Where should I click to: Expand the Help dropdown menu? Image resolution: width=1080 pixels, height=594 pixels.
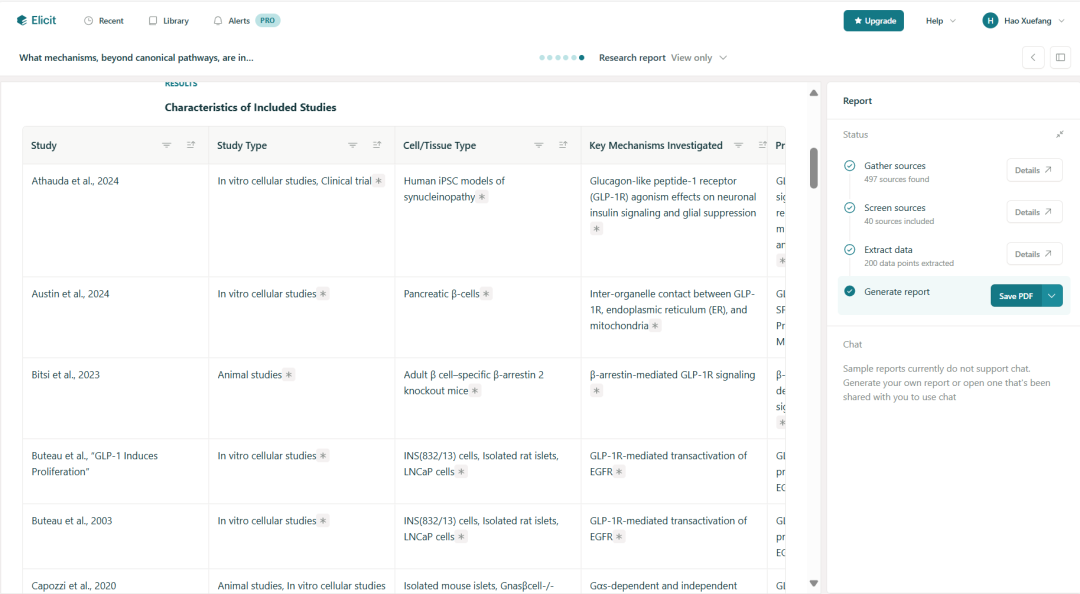[940, 21]
